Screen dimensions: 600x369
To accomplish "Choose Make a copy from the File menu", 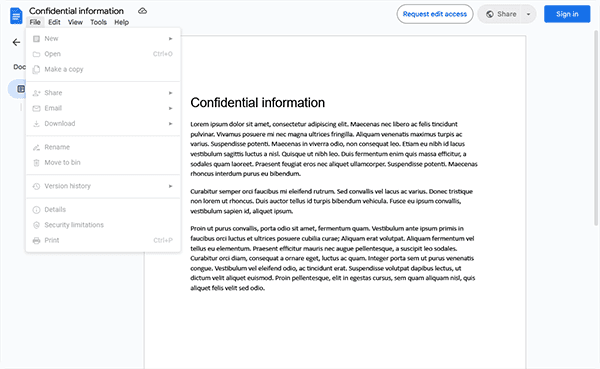I will pos(103,69).
